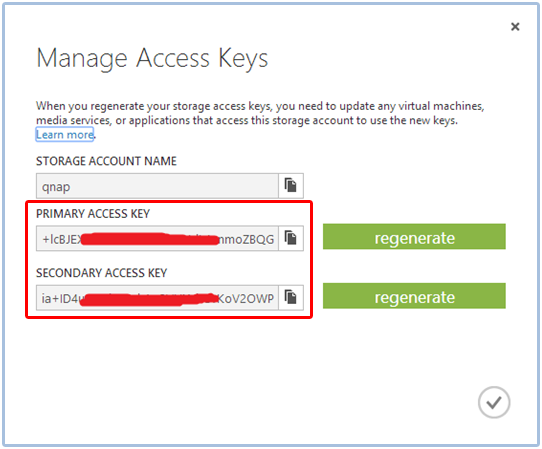542x449 pixels.
Task: Click the regenerate keys description paragraph
Action: click(260, 113)
